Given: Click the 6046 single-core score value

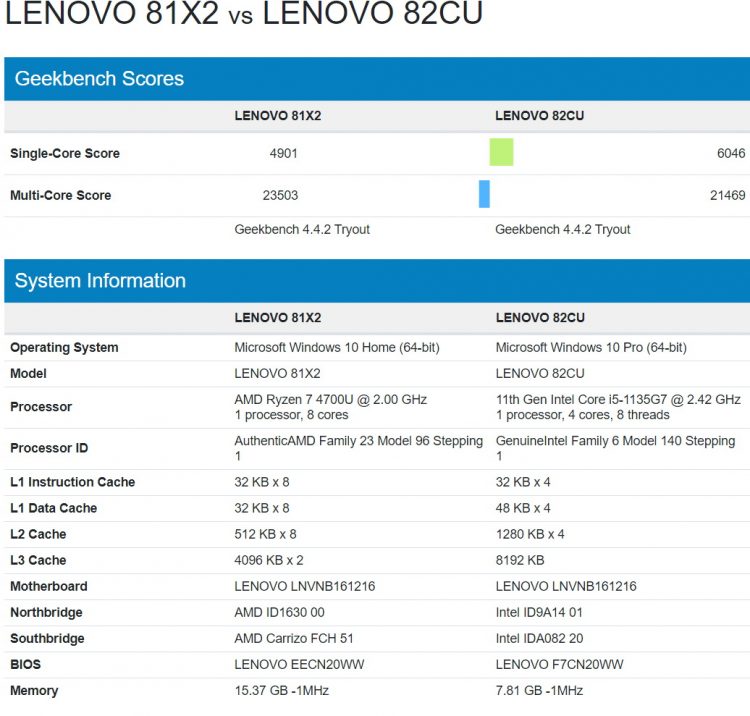Looking at the screenshot, I should (x=731, y=154).
